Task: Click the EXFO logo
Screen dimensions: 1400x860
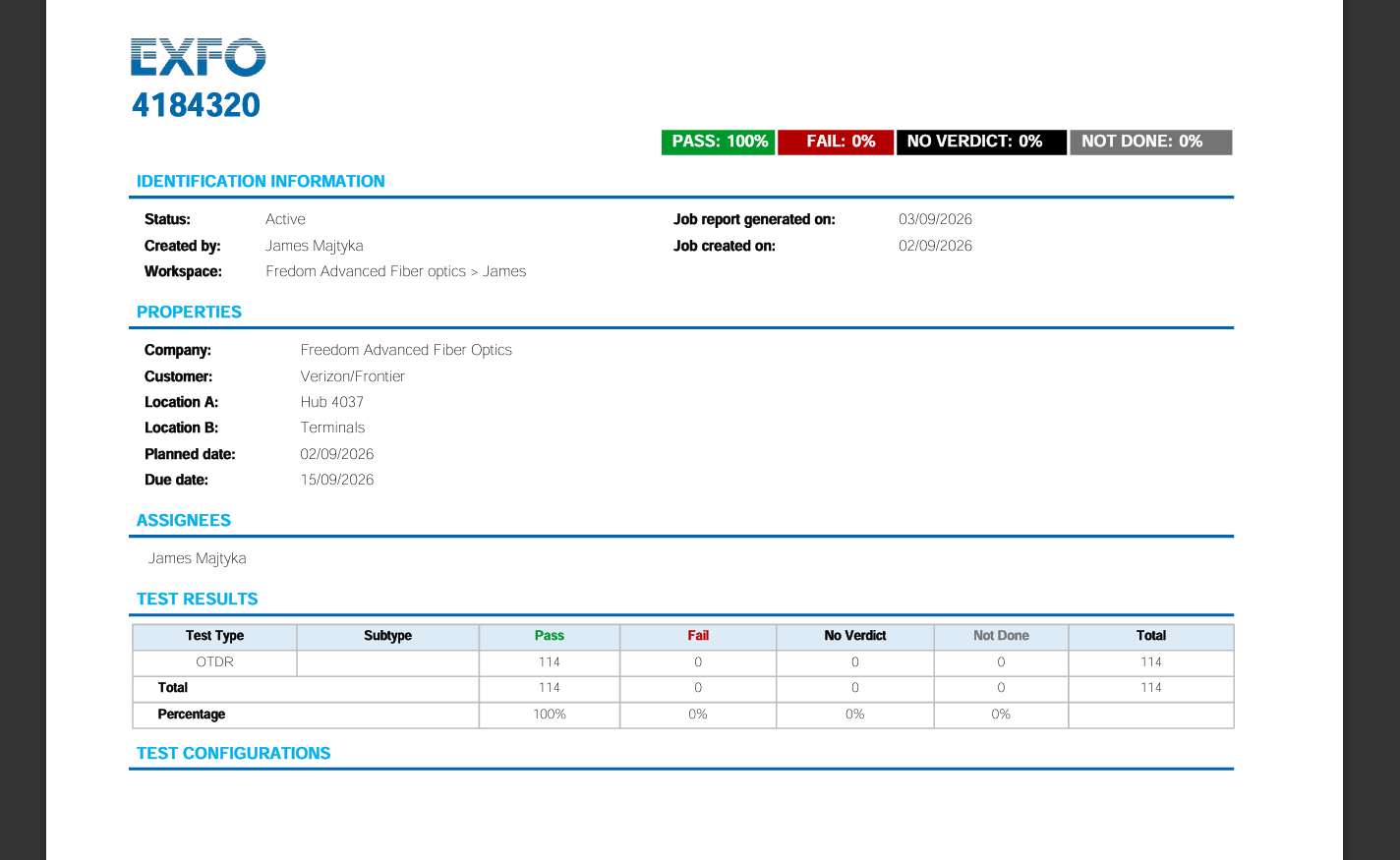Action: tap(198, 57)
